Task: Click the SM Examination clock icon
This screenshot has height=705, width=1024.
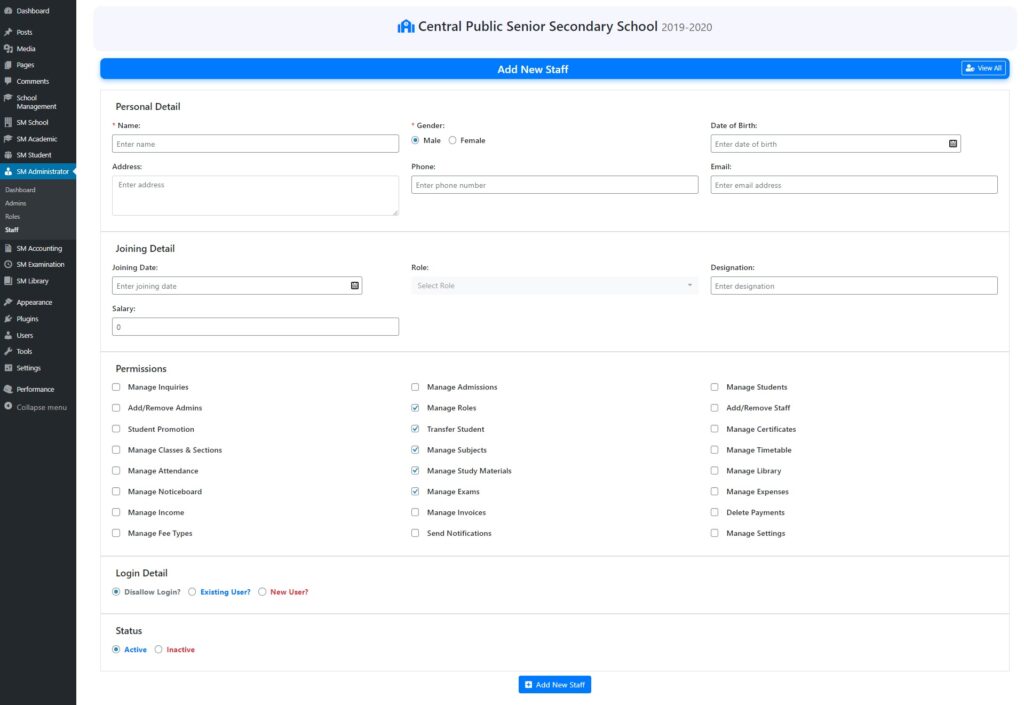Action: pyautogui.click(x=8, y=265)
